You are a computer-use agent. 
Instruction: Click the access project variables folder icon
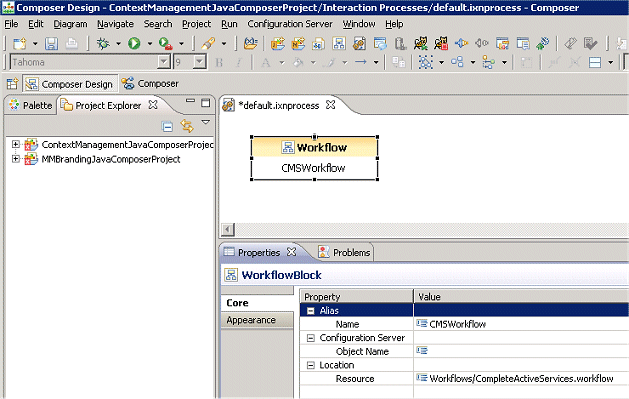[250, 43]
